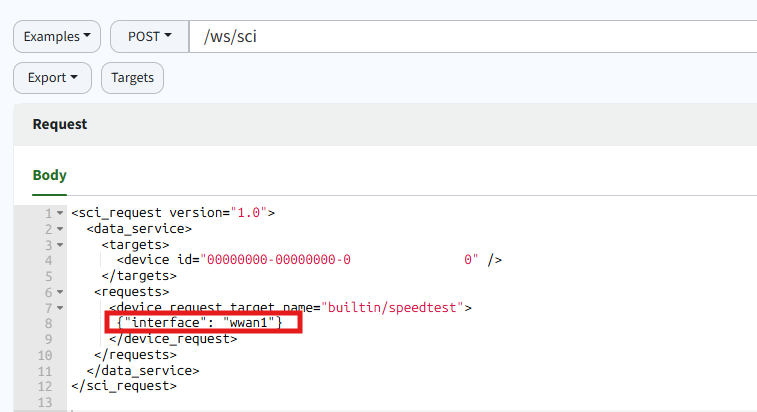
Task: Switch to the Body tab
Action: point(50,175)
